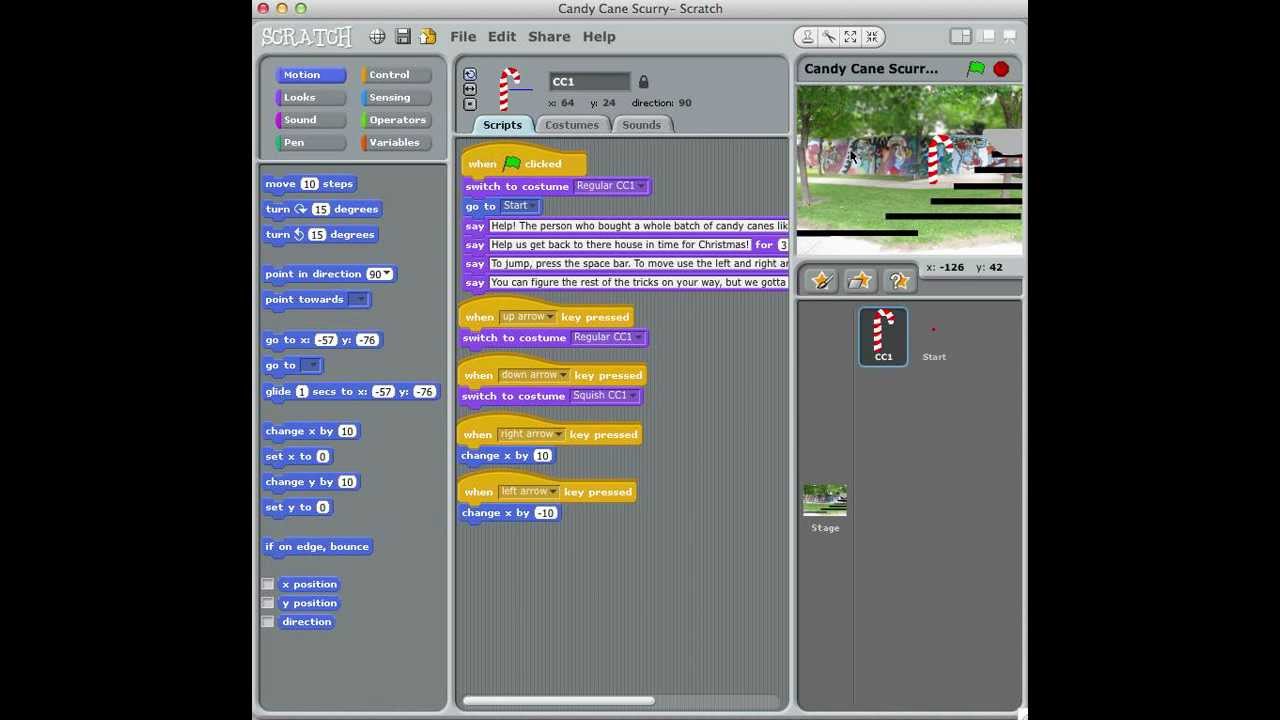
Task: Switch to full stage view mode
Action: pos(986,37)
